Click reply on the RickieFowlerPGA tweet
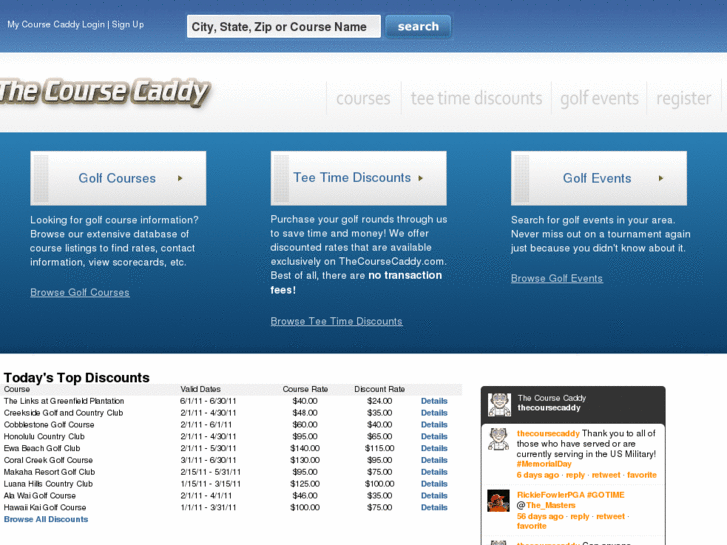The width and height of the screenshot is (727, 545). 580,516
